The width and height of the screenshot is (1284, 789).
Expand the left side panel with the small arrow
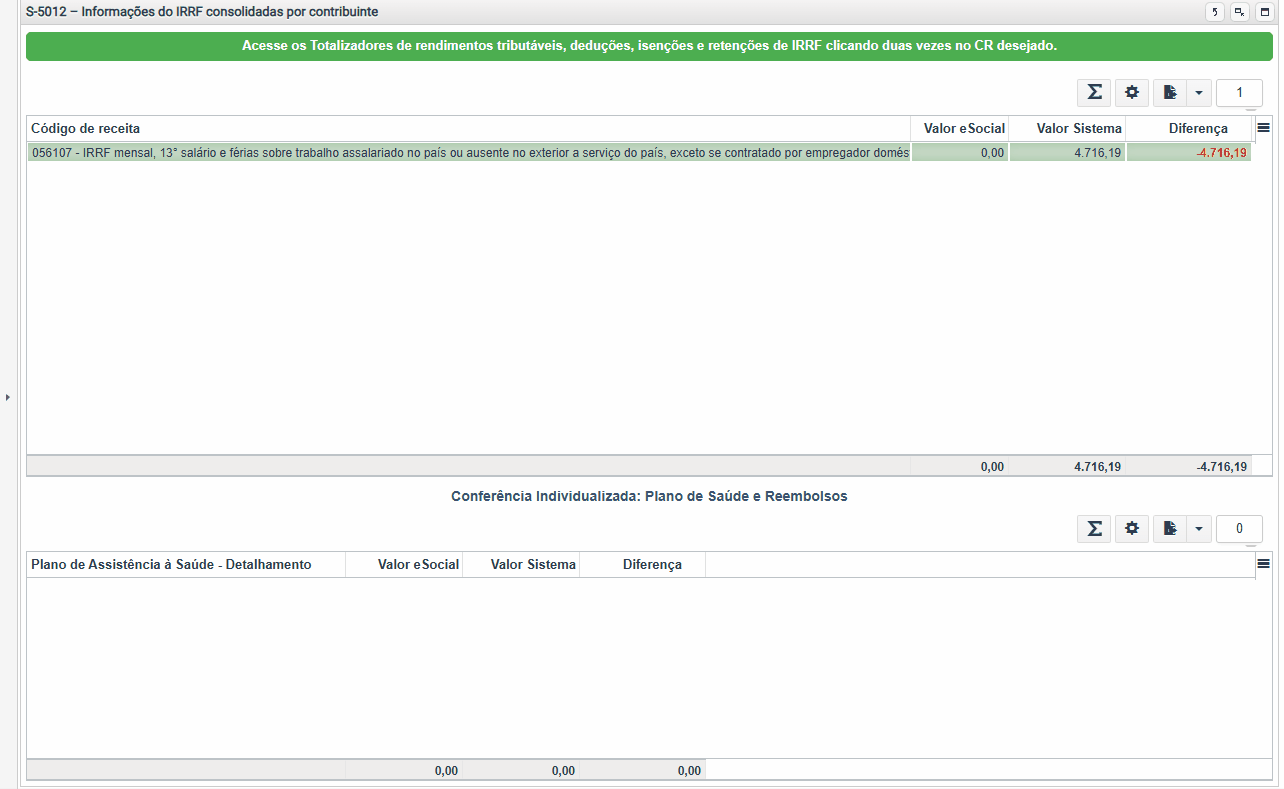pyautogui.click(x=8, y=397)
